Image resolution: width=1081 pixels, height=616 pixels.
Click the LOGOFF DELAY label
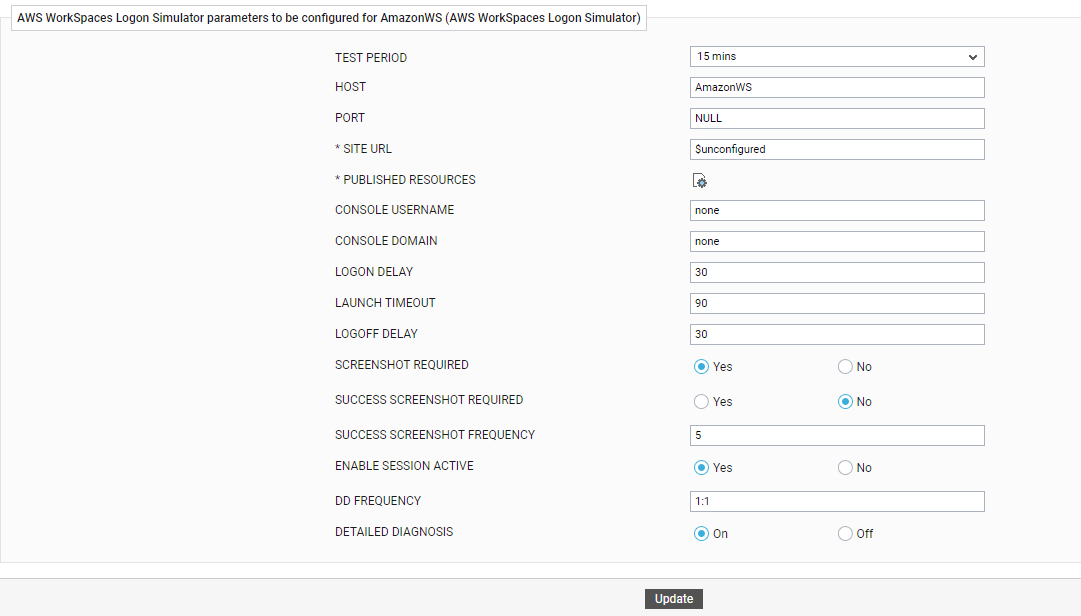(376, 334)
